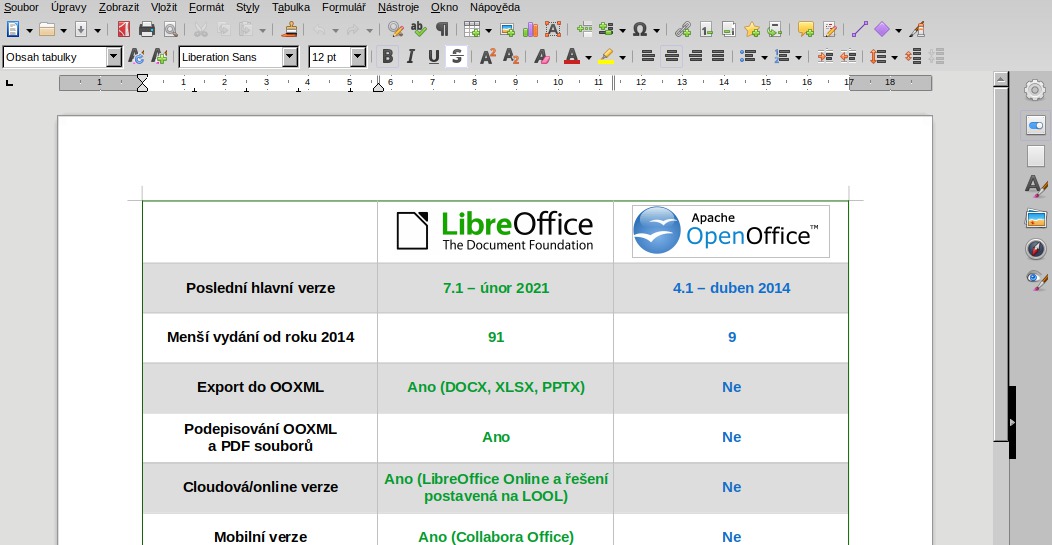The image size is (1052, 545).
Task: Click the Save document icon
Action: coord(81,30)
